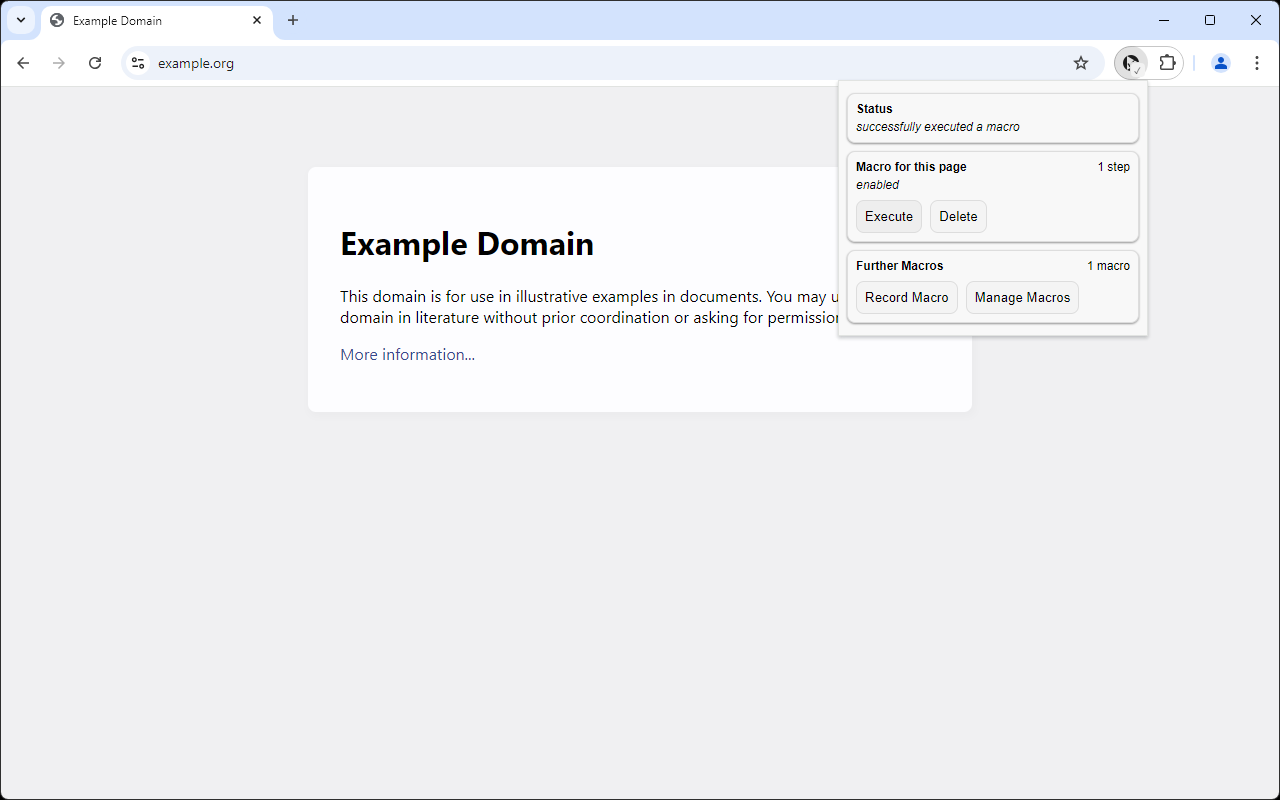Viewport: 1280px width, 800px height.
Task: Close the Example Domain tab
Action: [x=257, y=20]
